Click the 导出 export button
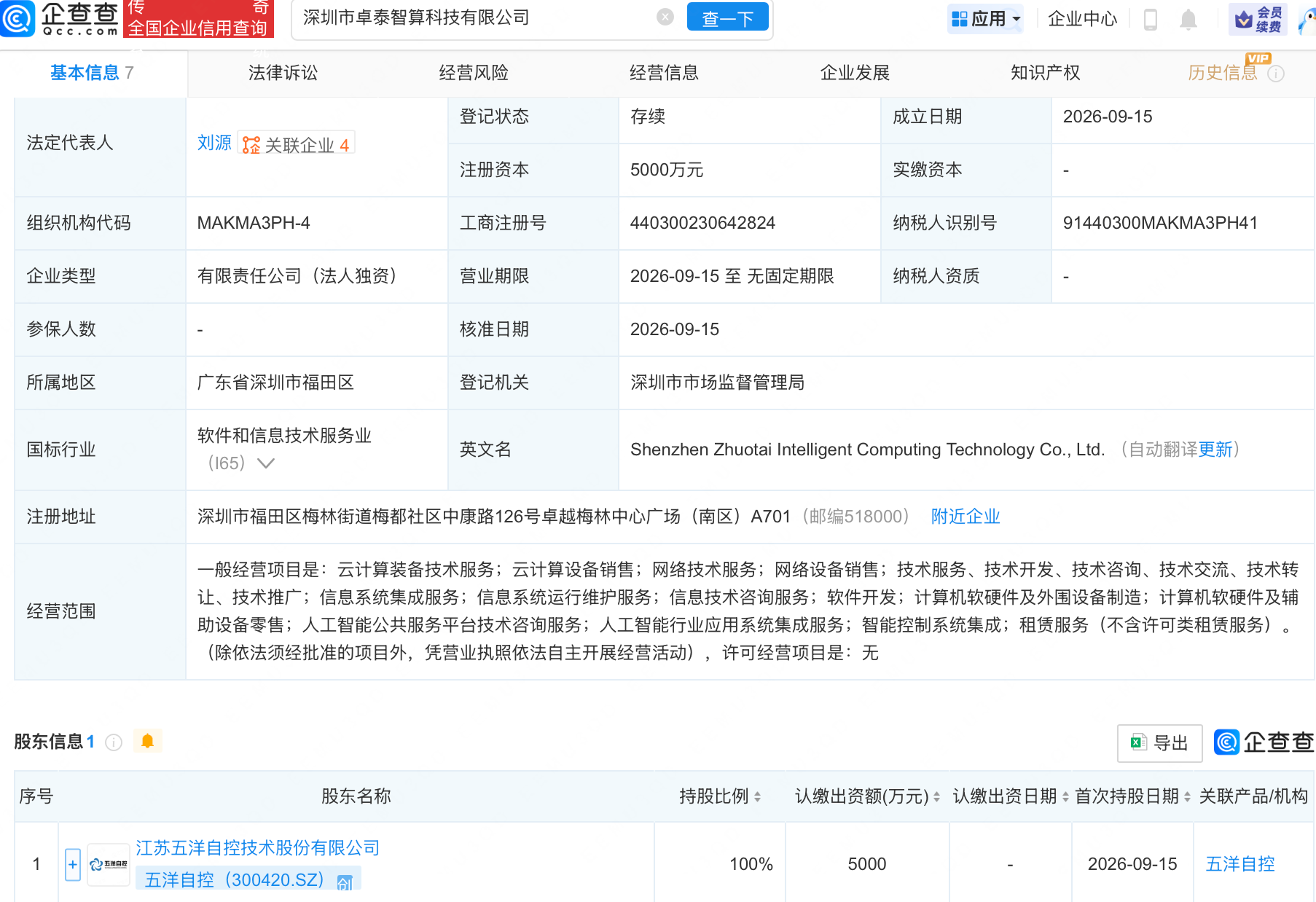Screen dimensions: 1316x902 [1159, 743]
